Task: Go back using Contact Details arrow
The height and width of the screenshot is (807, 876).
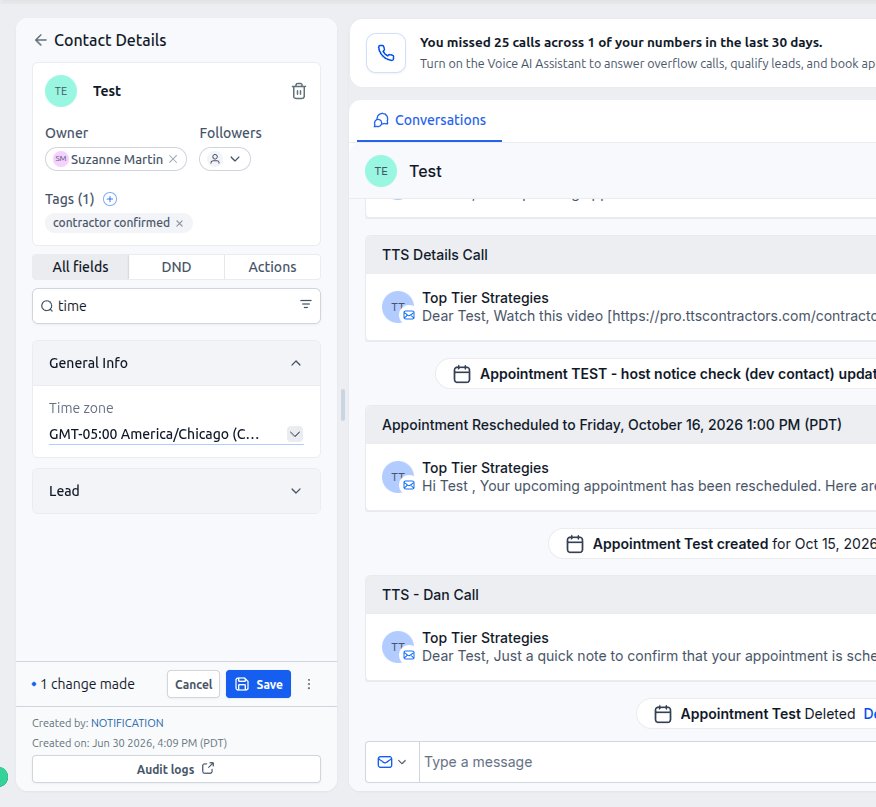Action: coord(40,40)
